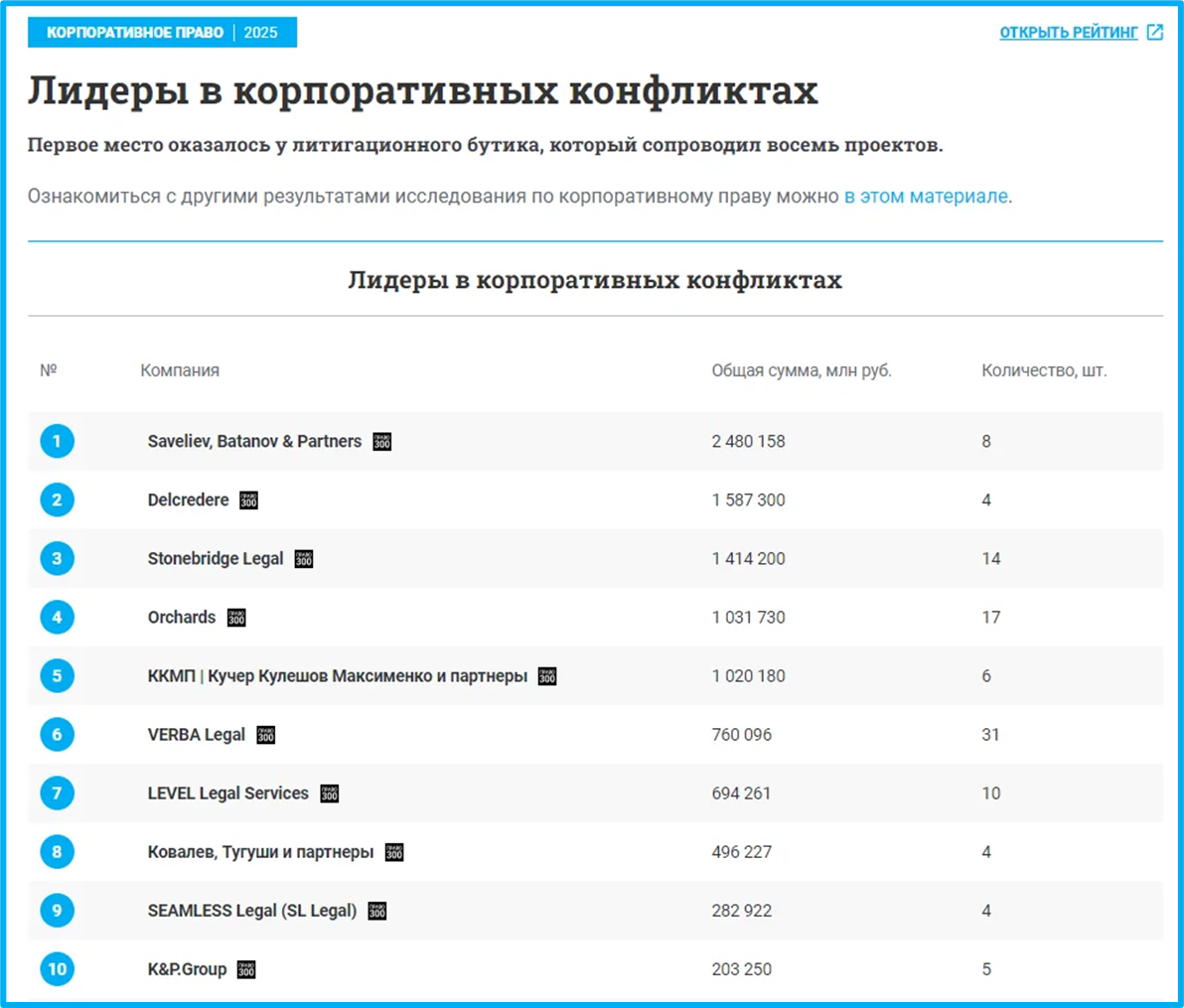Screen dimensions: 1184x1008
Task: Open the VERBA Legal company name
Action: (197, 735)
